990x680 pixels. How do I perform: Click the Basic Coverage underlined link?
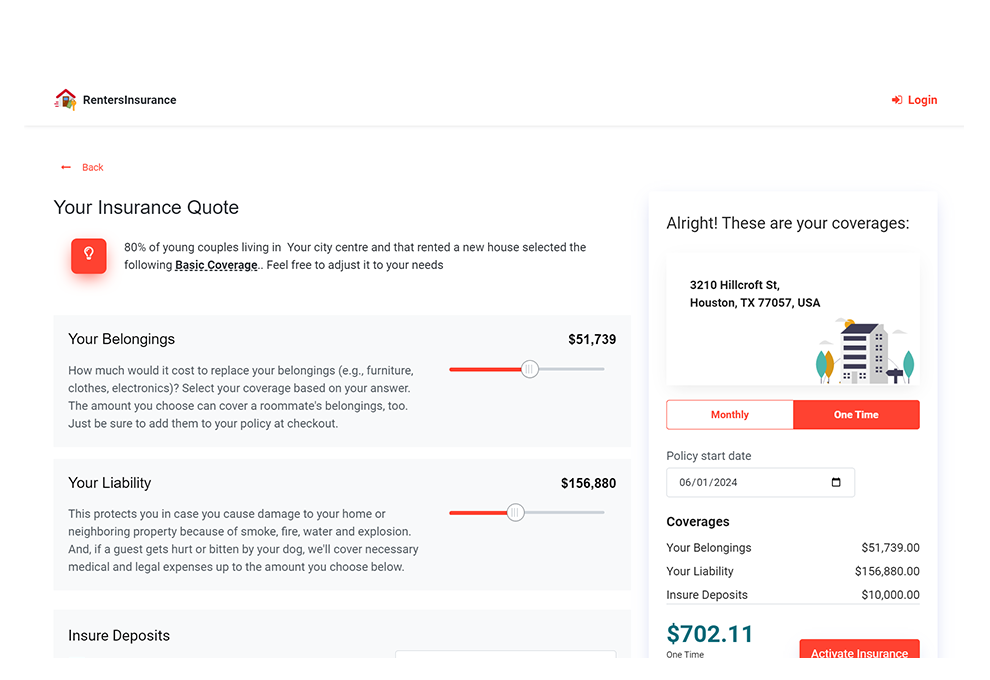point(216,266)
